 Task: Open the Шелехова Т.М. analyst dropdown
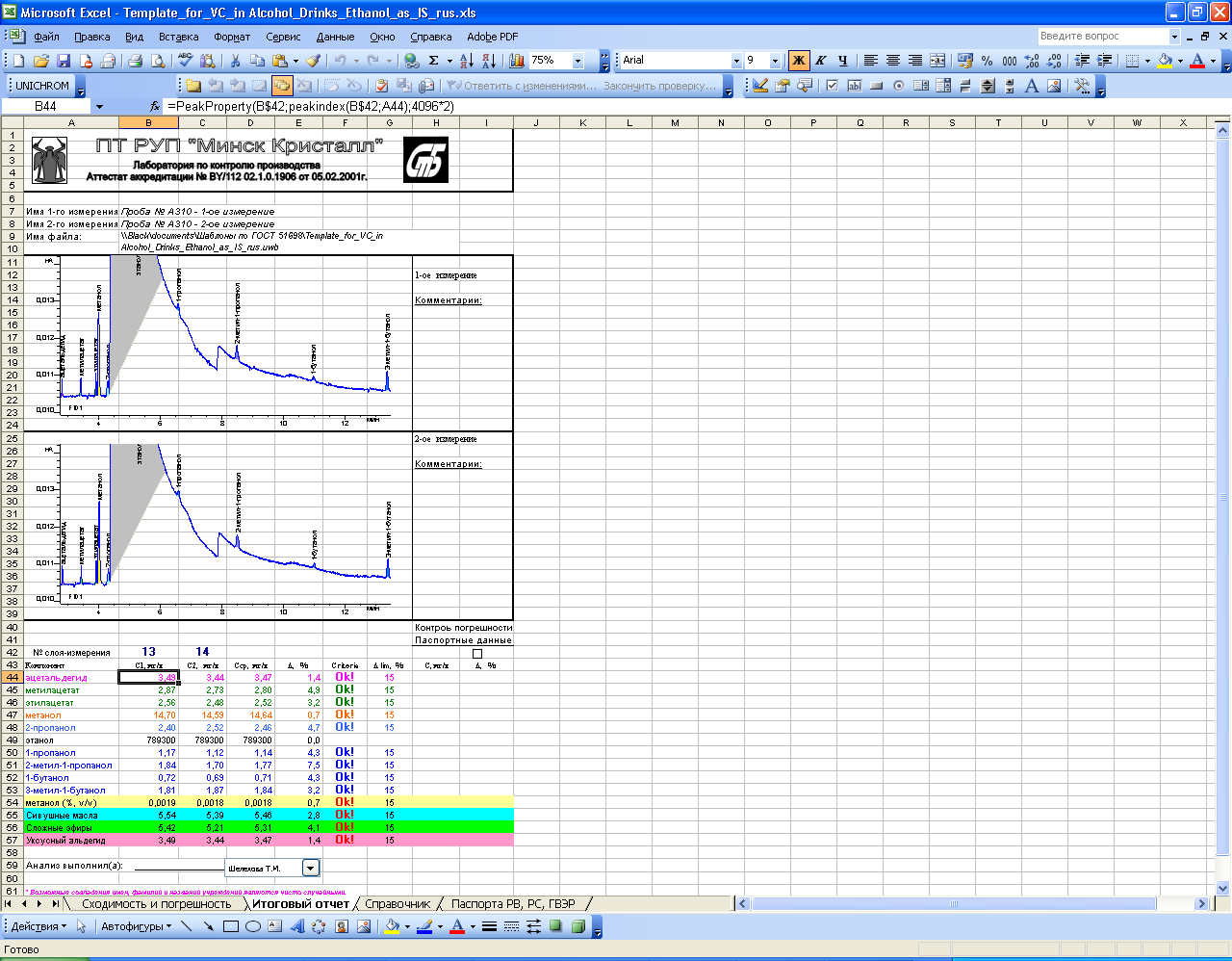pyautogui.click(x=311, y=868)
